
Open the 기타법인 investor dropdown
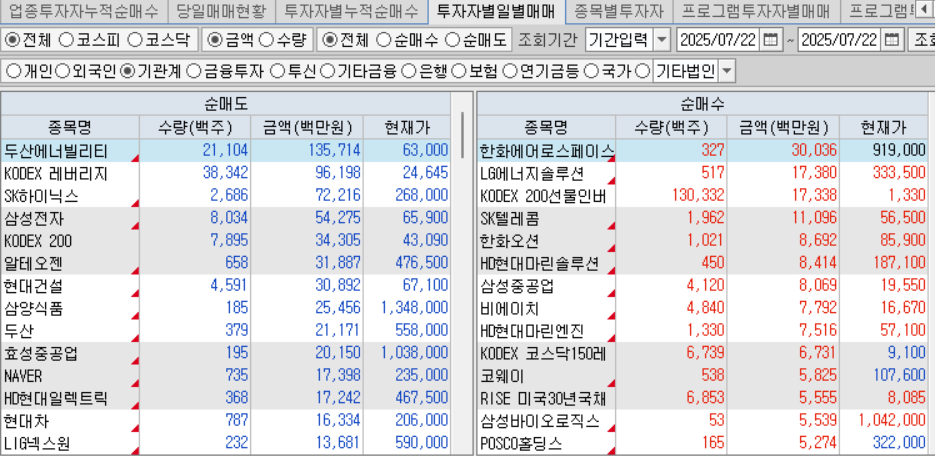click(726, 72)
